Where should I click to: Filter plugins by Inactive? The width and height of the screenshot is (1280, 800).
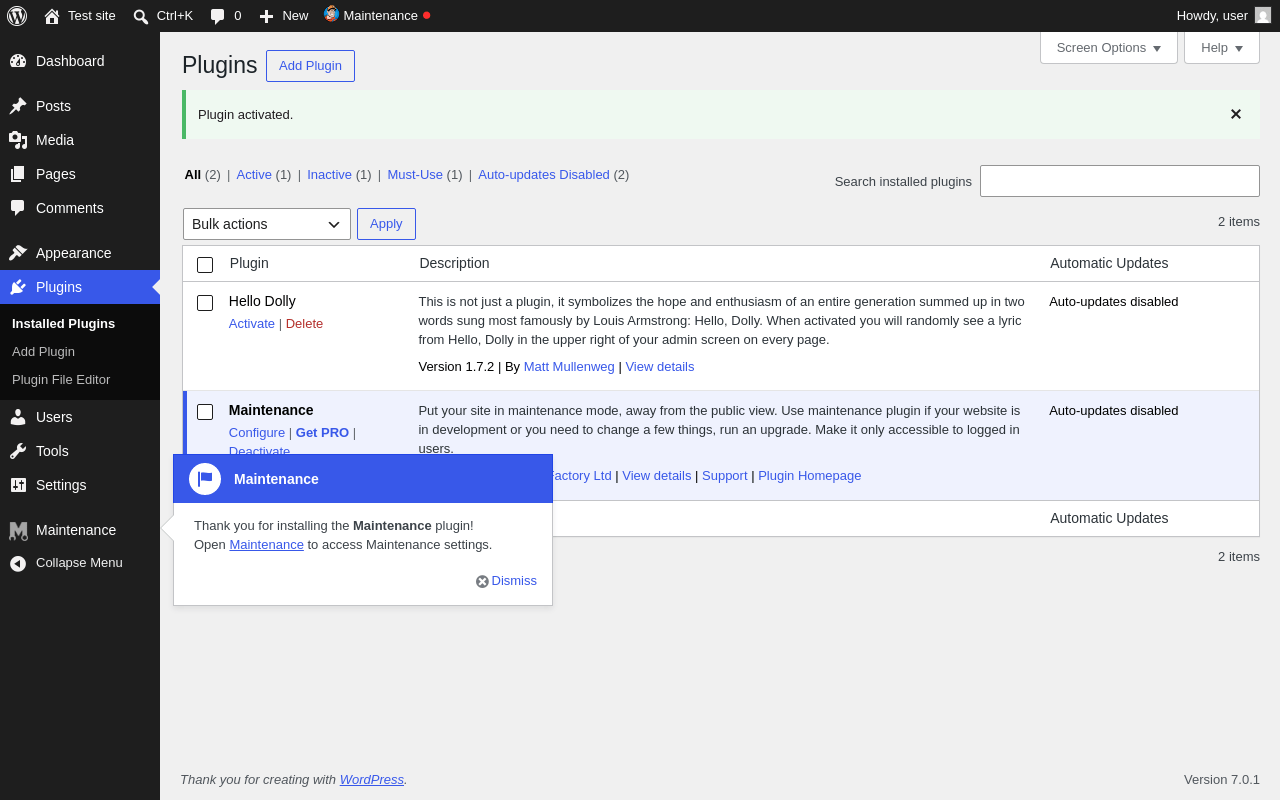[329, 174]
